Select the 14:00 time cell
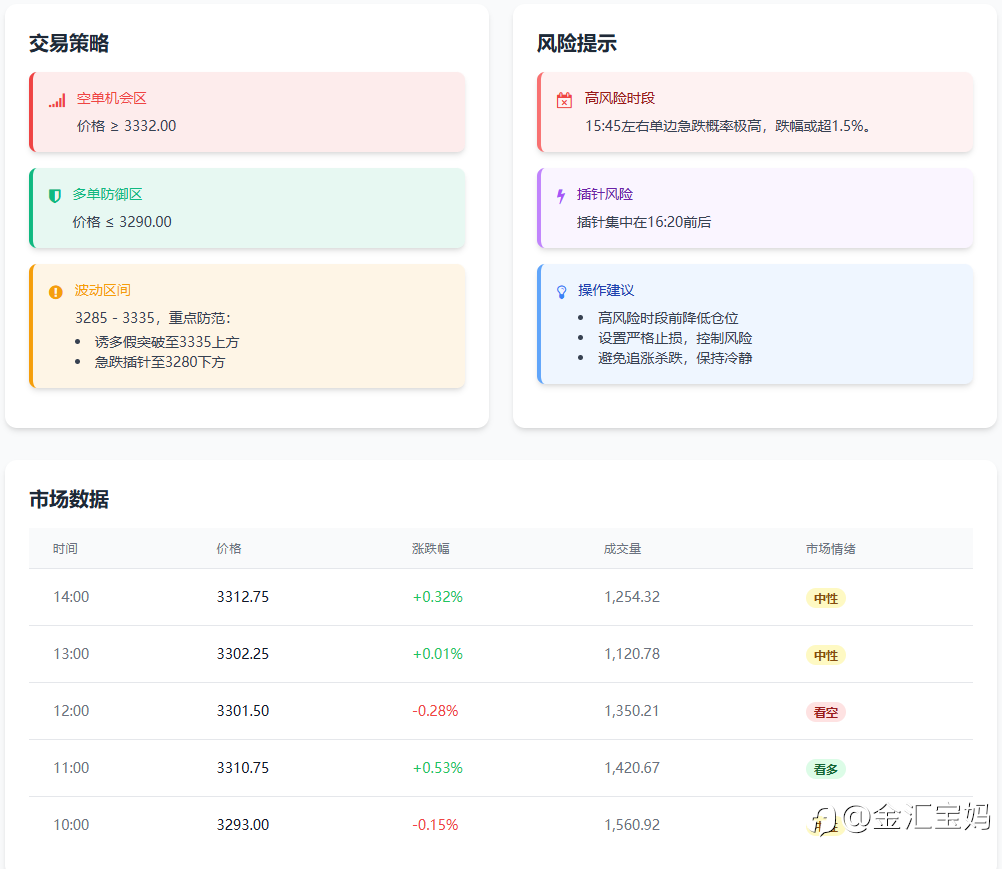Screen dimensions: 1002x869 pos(71,597)
